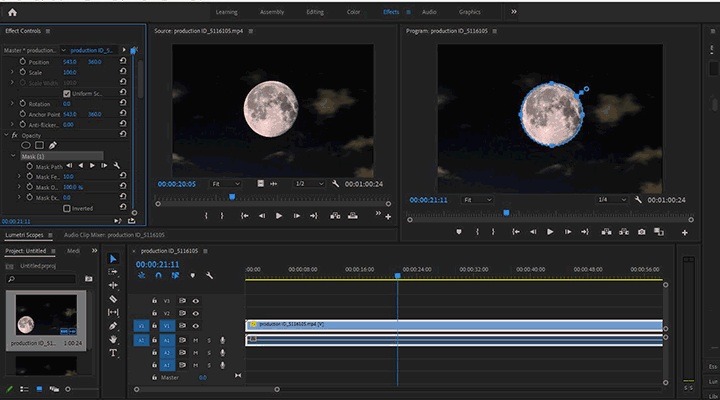Switch to the Color workspace tab
This screenshot has width=720, height=400.
(x=353, y=12)
